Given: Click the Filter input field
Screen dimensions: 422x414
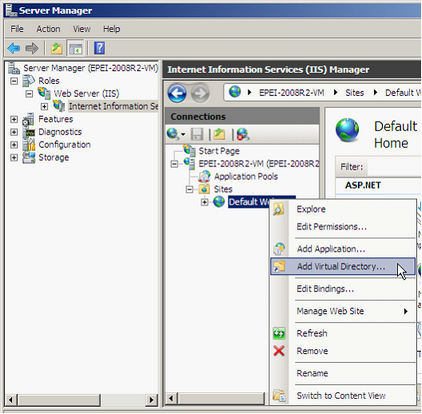Looking at the screenshot, I should 394,167.
